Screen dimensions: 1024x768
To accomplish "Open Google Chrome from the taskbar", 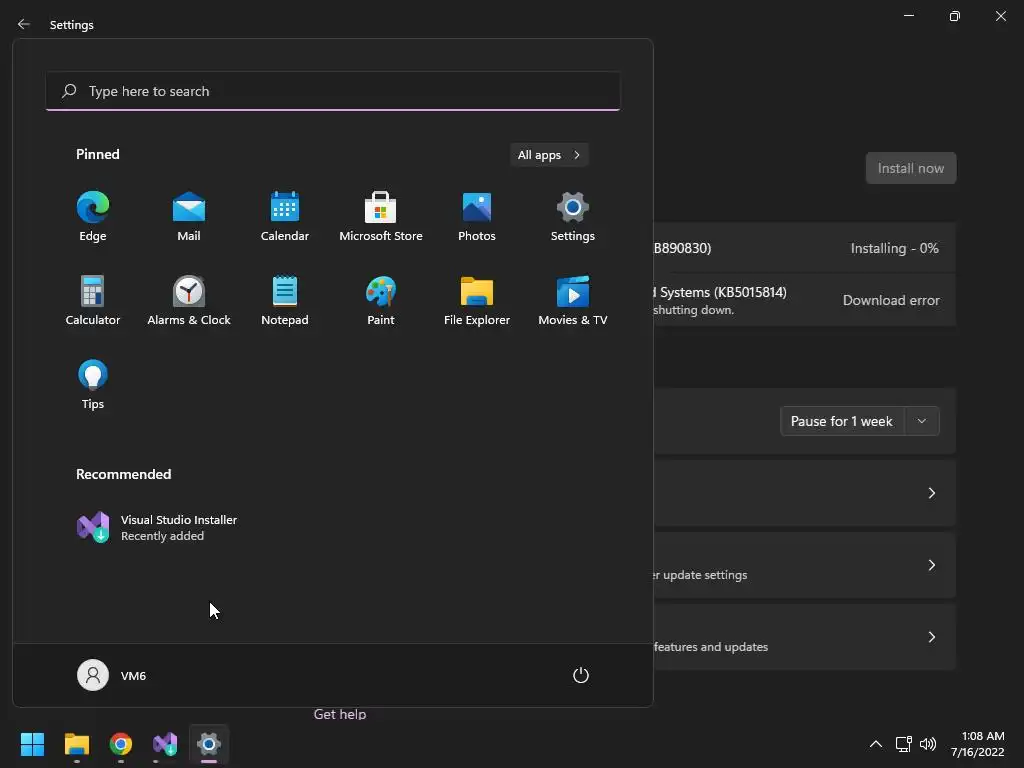I will (121, 744).
